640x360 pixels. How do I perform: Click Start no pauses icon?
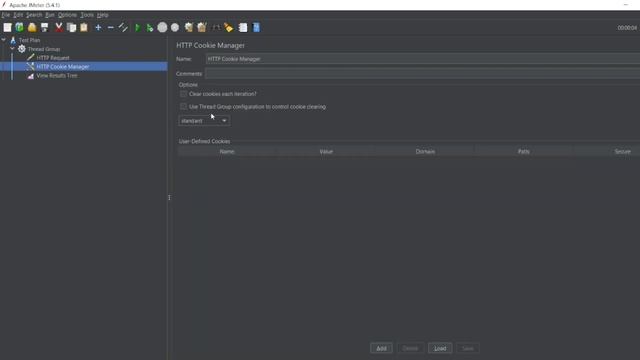(x=150, y=27)
